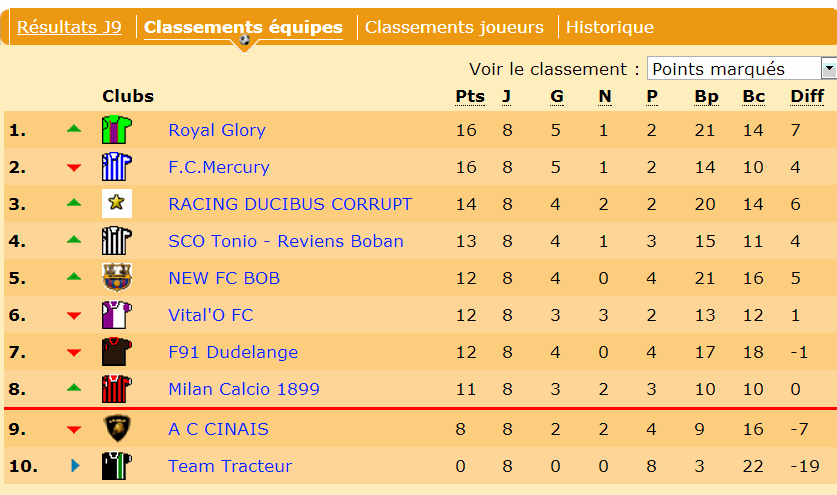Viewport: 837px width, 495px height.
Task: Click the Diff column header
Action: (807, 96)
